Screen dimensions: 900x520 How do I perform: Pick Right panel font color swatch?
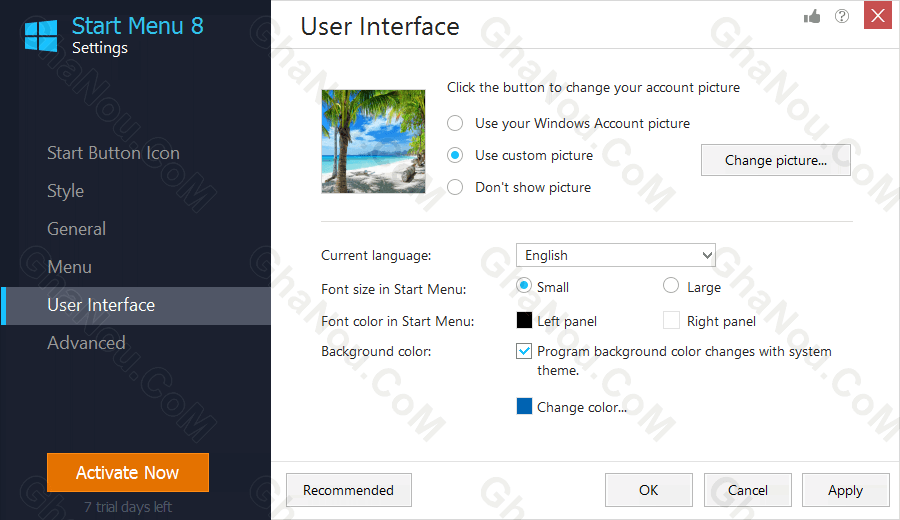pos(671,320)
